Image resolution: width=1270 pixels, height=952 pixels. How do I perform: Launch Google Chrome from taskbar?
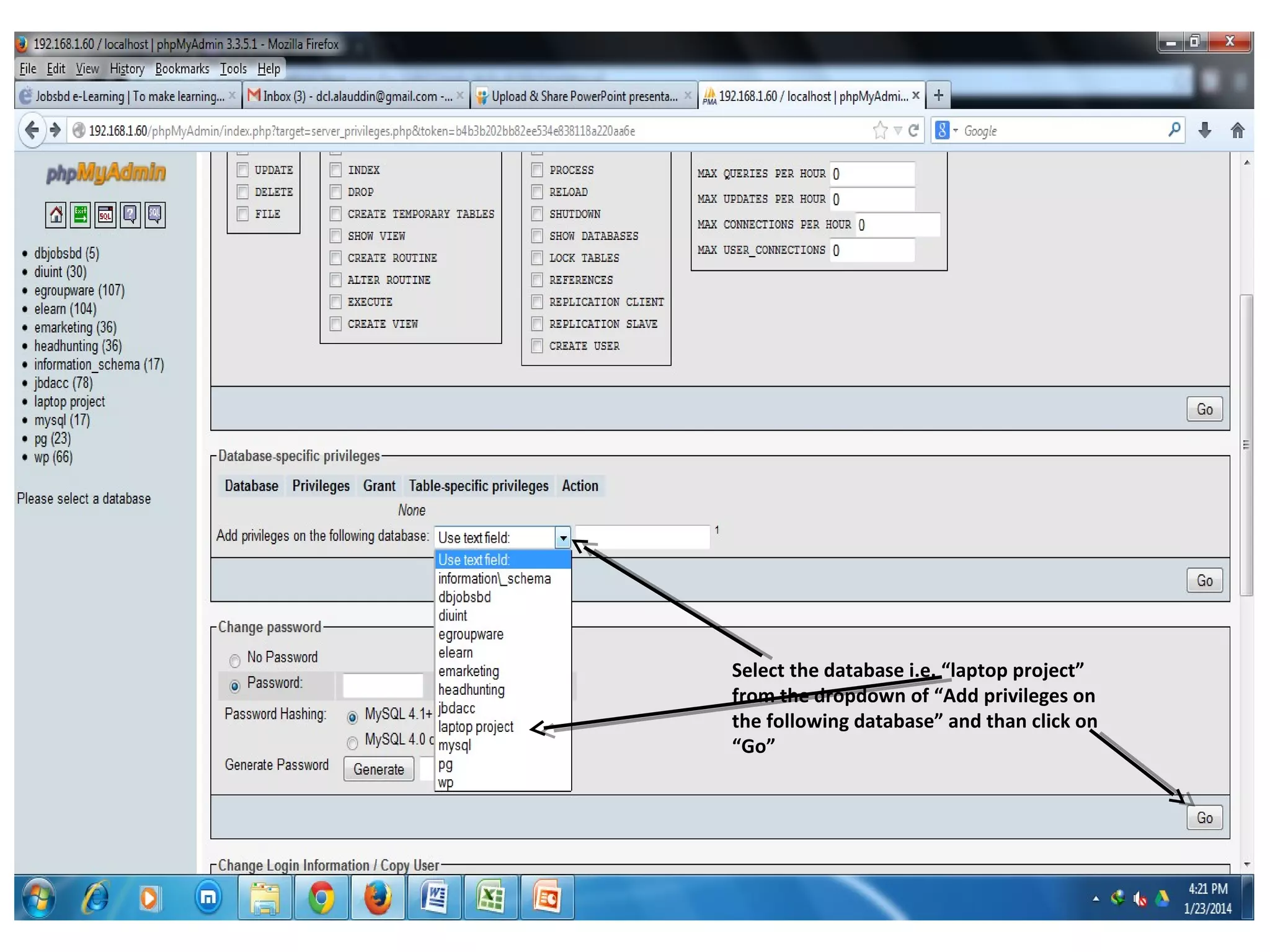coord(321,898)
